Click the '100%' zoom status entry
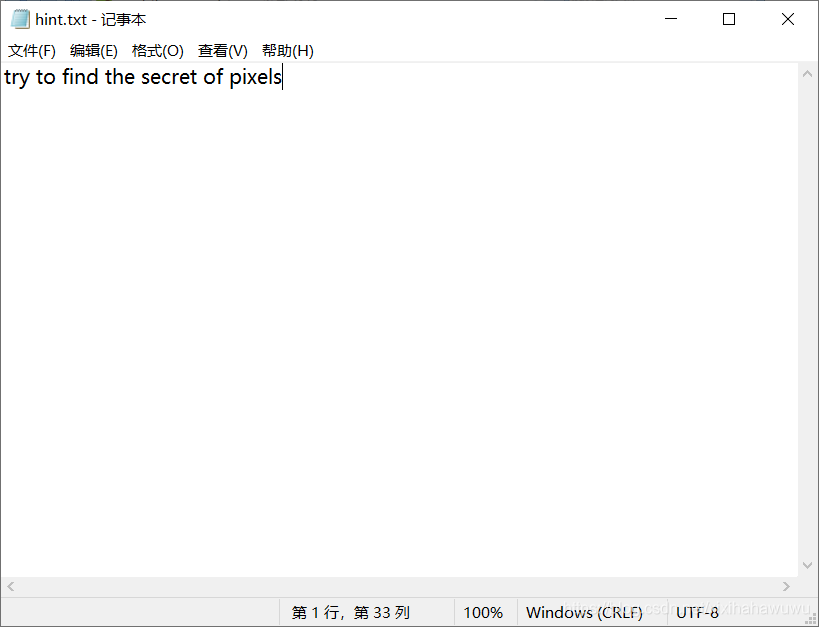The image size is (819, 627). (483, 612)
